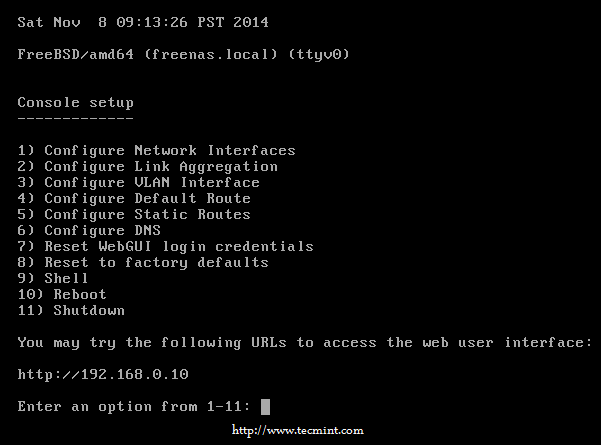The height and width of the screenshot is (445, 601).
Task: Click the tecmint.com watermark link
Action: point(297,431)
